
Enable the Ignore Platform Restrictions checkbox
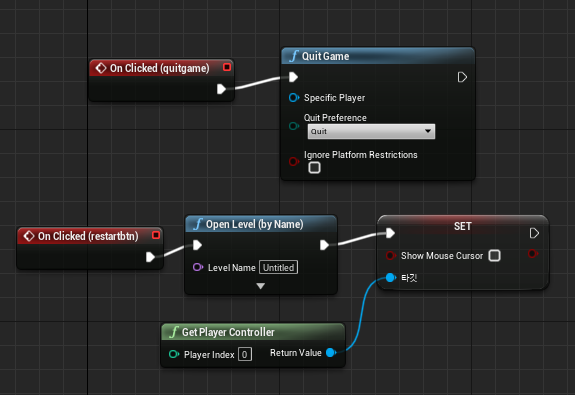314,168
